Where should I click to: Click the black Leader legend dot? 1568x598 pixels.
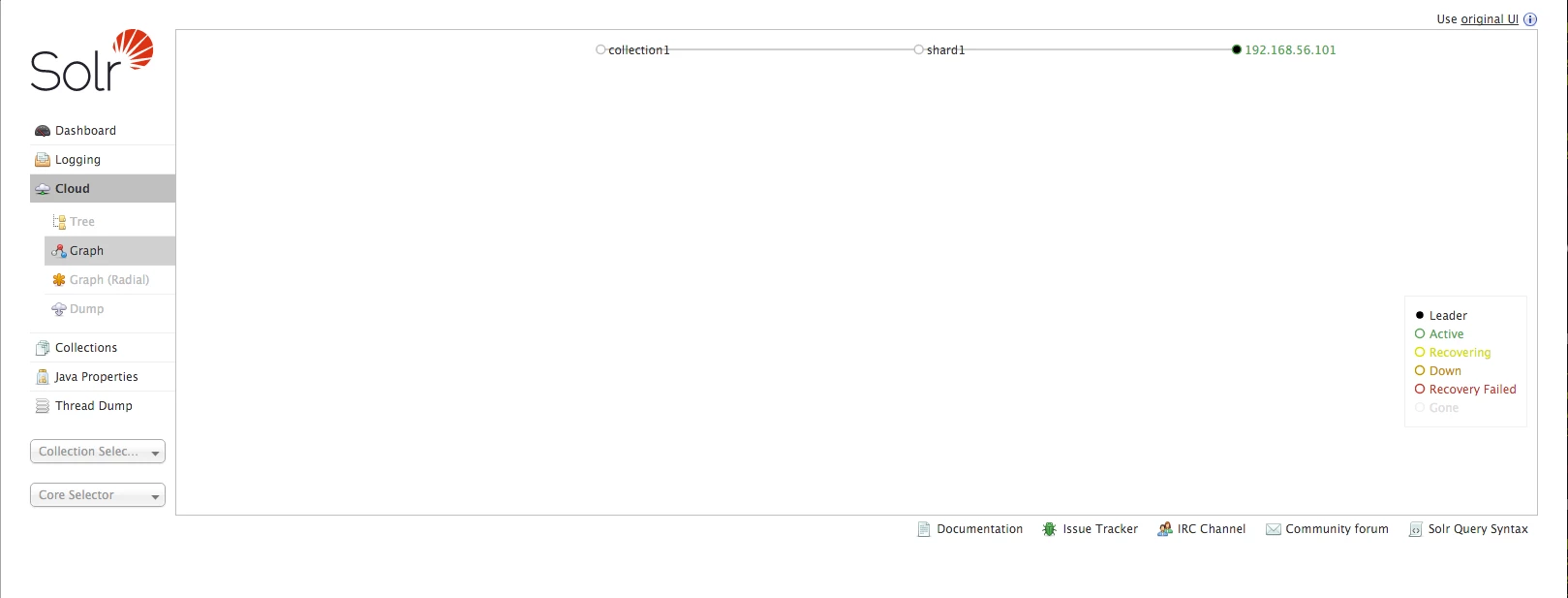click(1420, 315)
